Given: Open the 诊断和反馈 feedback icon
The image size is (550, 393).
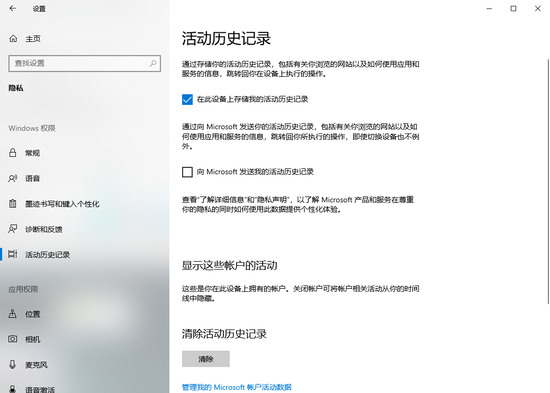Looking at the screenshot, I should pyautogui.click(x=13, y=229).
